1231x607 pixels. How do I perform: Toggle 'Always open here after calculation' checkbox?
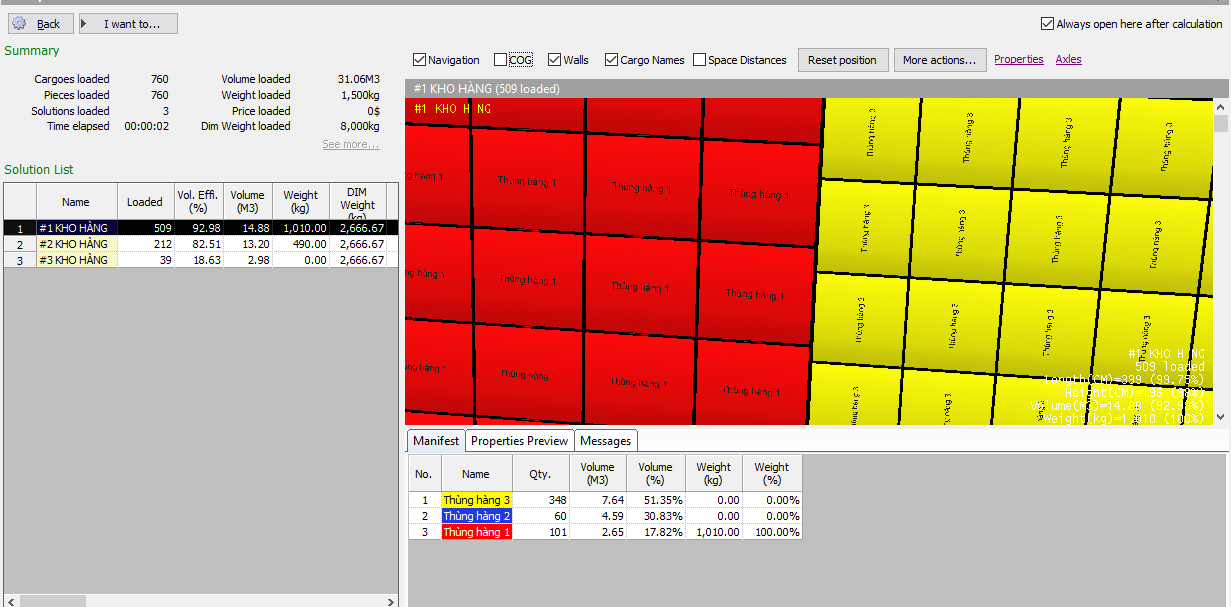(1047, 24)
